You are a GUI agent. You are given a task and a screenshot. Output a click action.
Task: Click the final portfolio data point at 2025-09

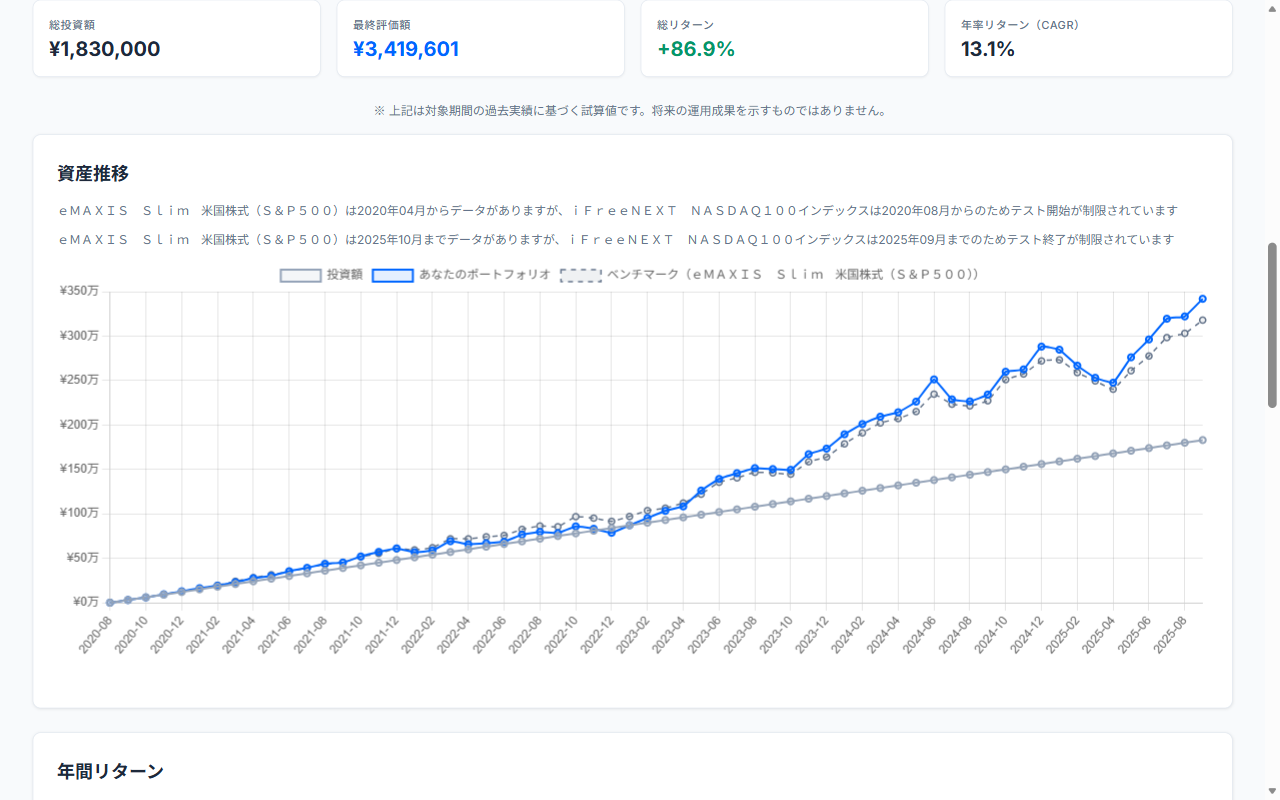1202,298
